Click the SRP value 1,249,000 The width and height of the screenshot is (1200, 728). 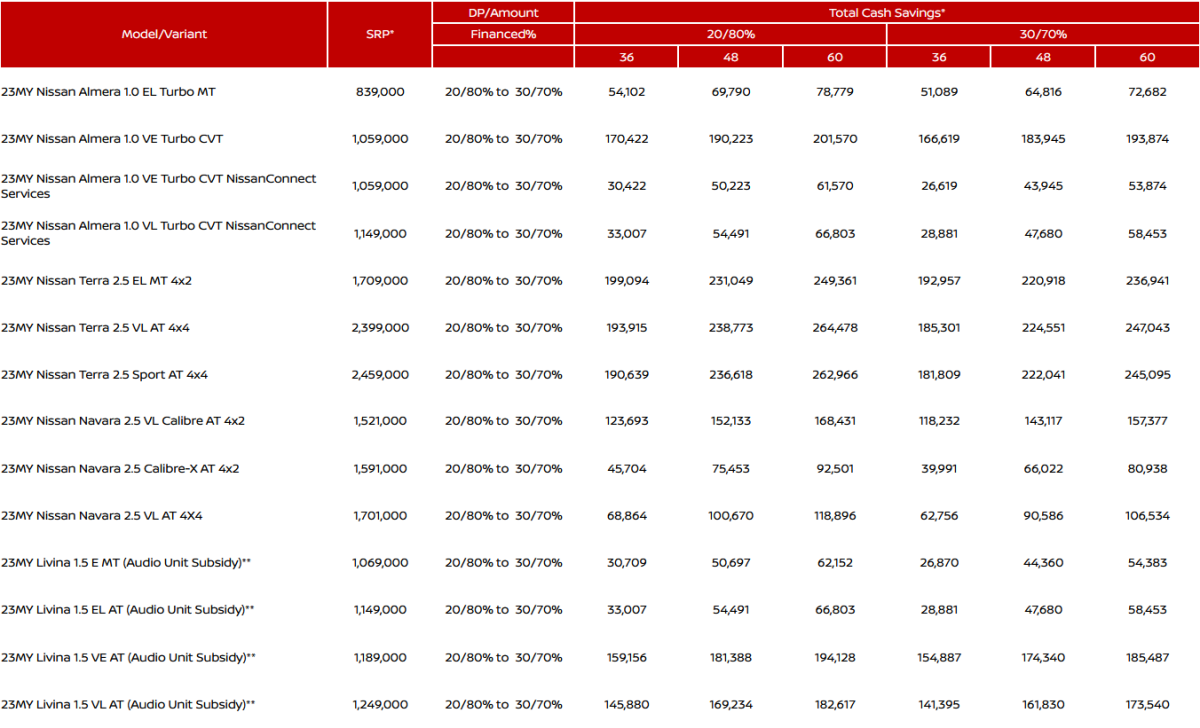click(x=380, y=704)
